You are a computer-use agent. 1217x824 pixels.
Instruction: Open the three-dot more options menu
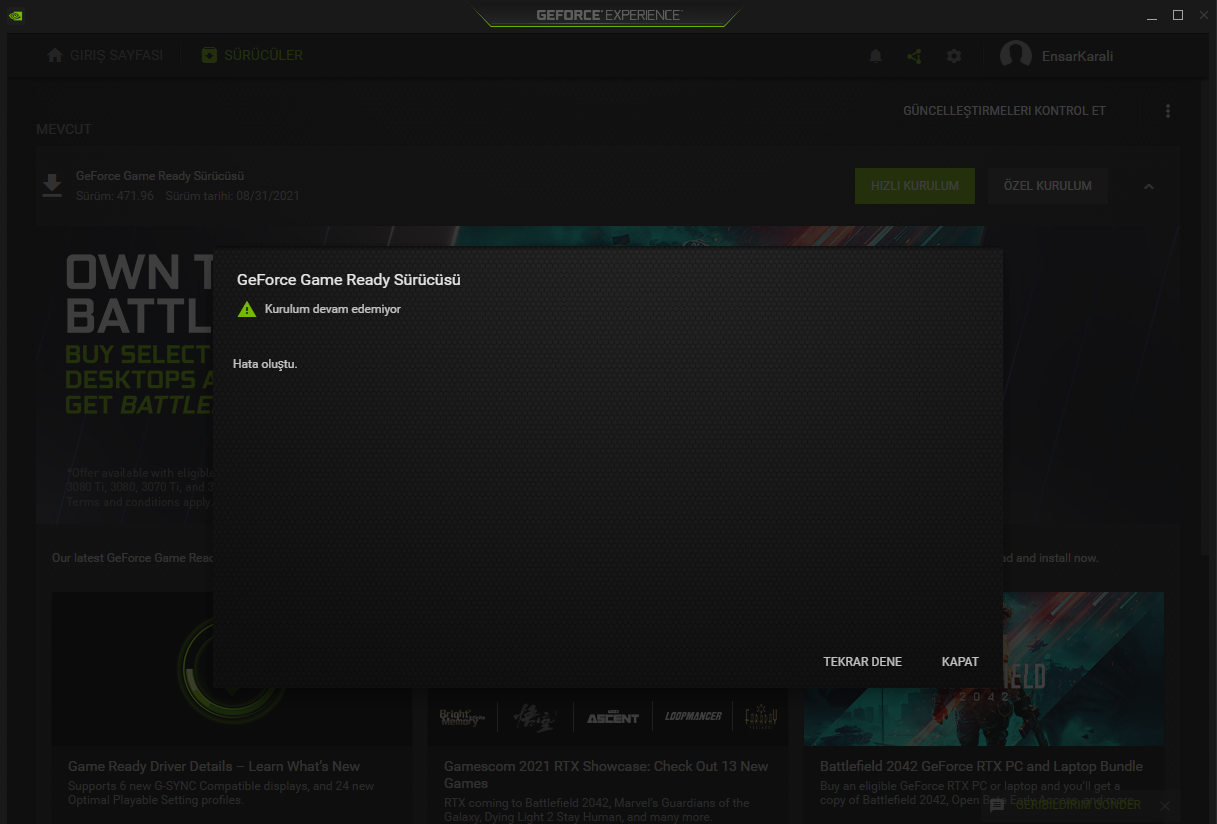coord(1168,111)
